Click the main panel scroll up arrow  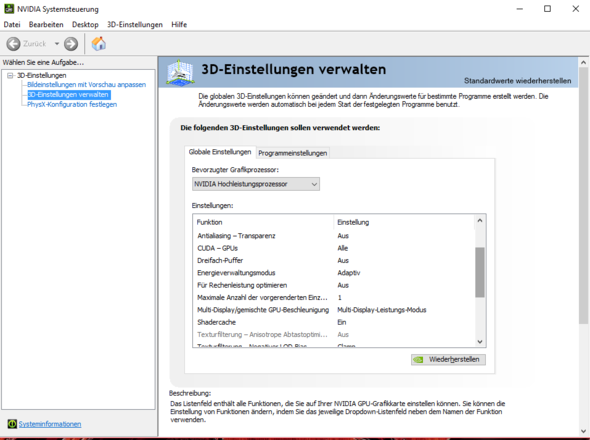(x=583, y=62)
